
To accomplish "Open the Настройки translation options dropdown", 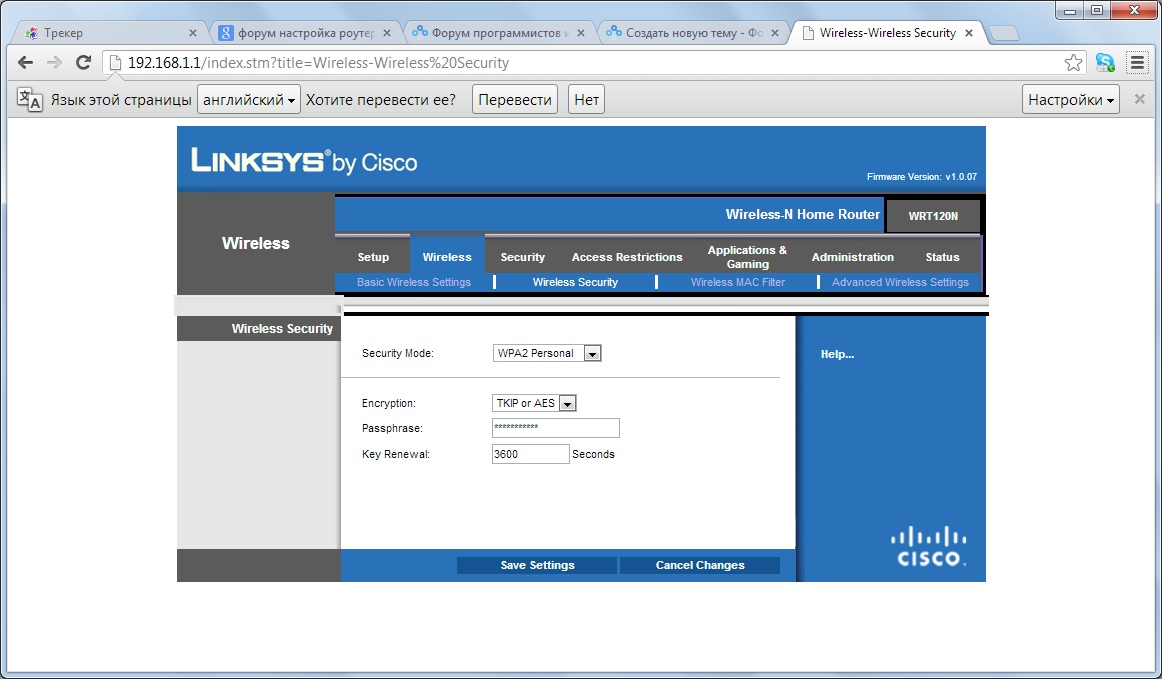I will (x=1071, y=99).
